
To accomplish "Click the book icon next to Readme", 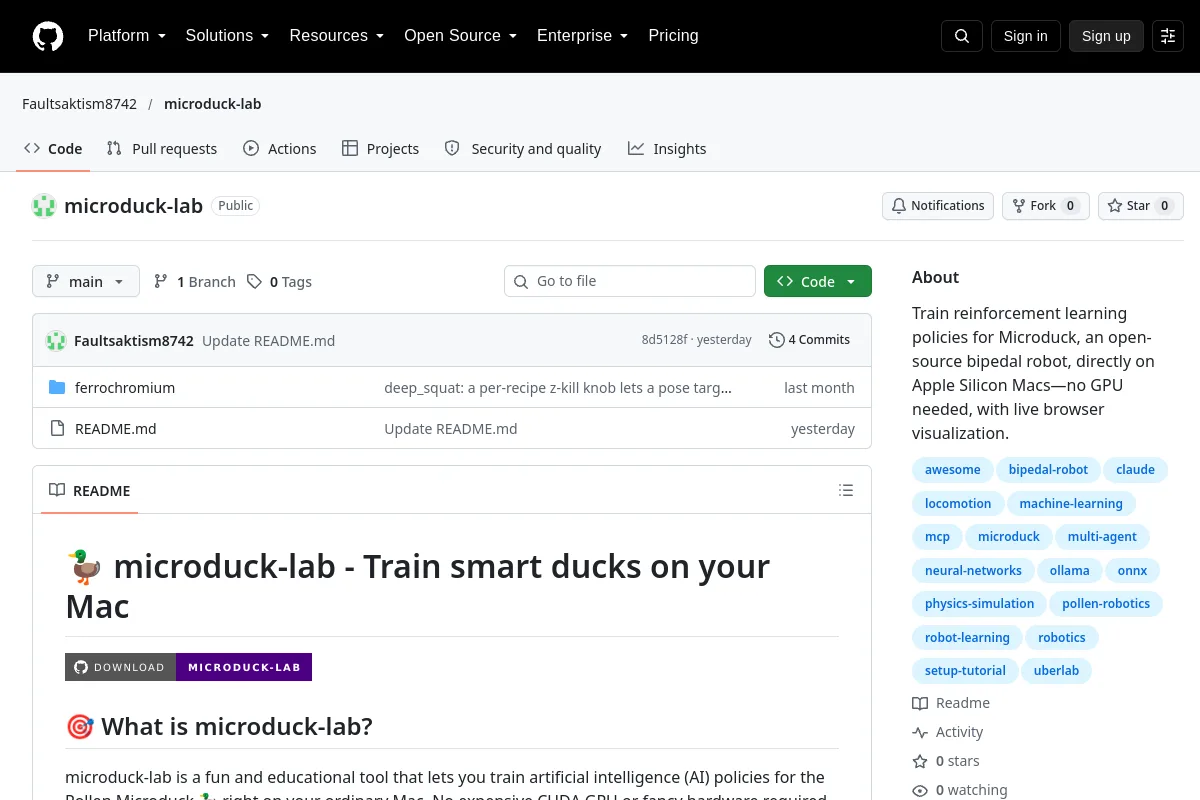I will pos(920,703).
